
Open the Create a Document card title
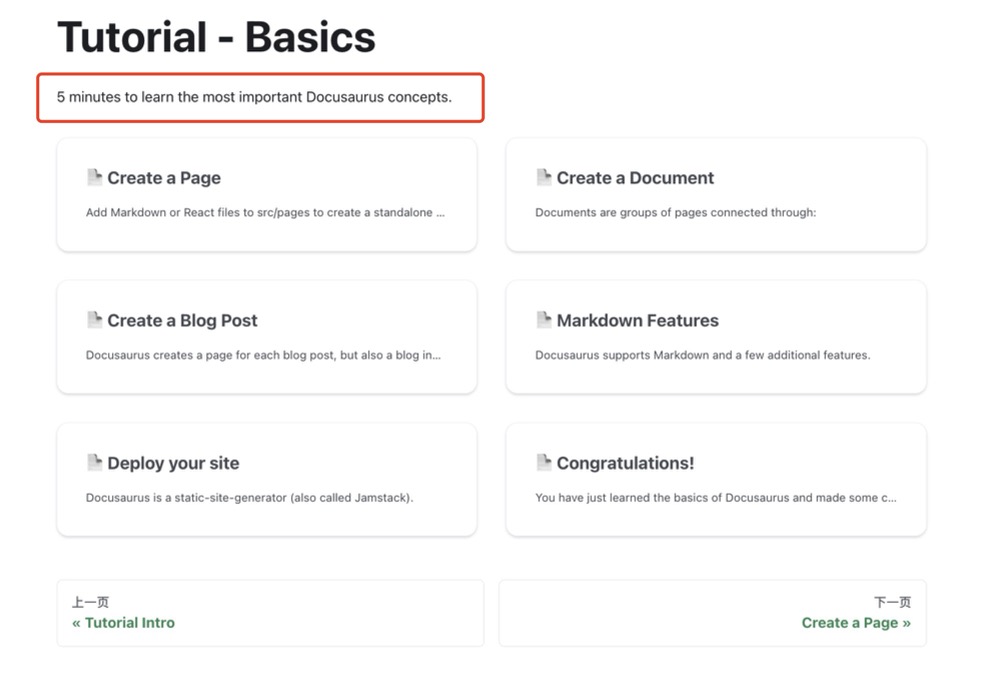(x=635, y=178)
